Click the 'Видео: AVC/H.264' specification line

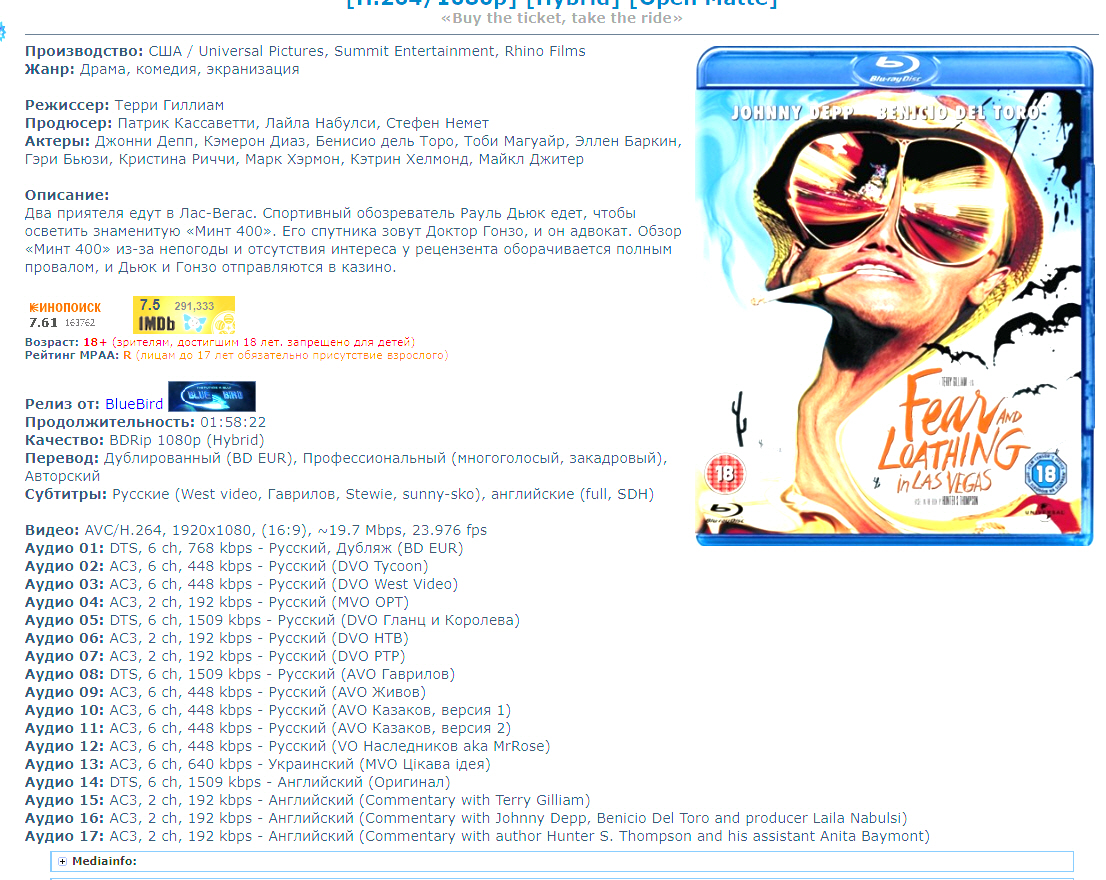(256, 530)
